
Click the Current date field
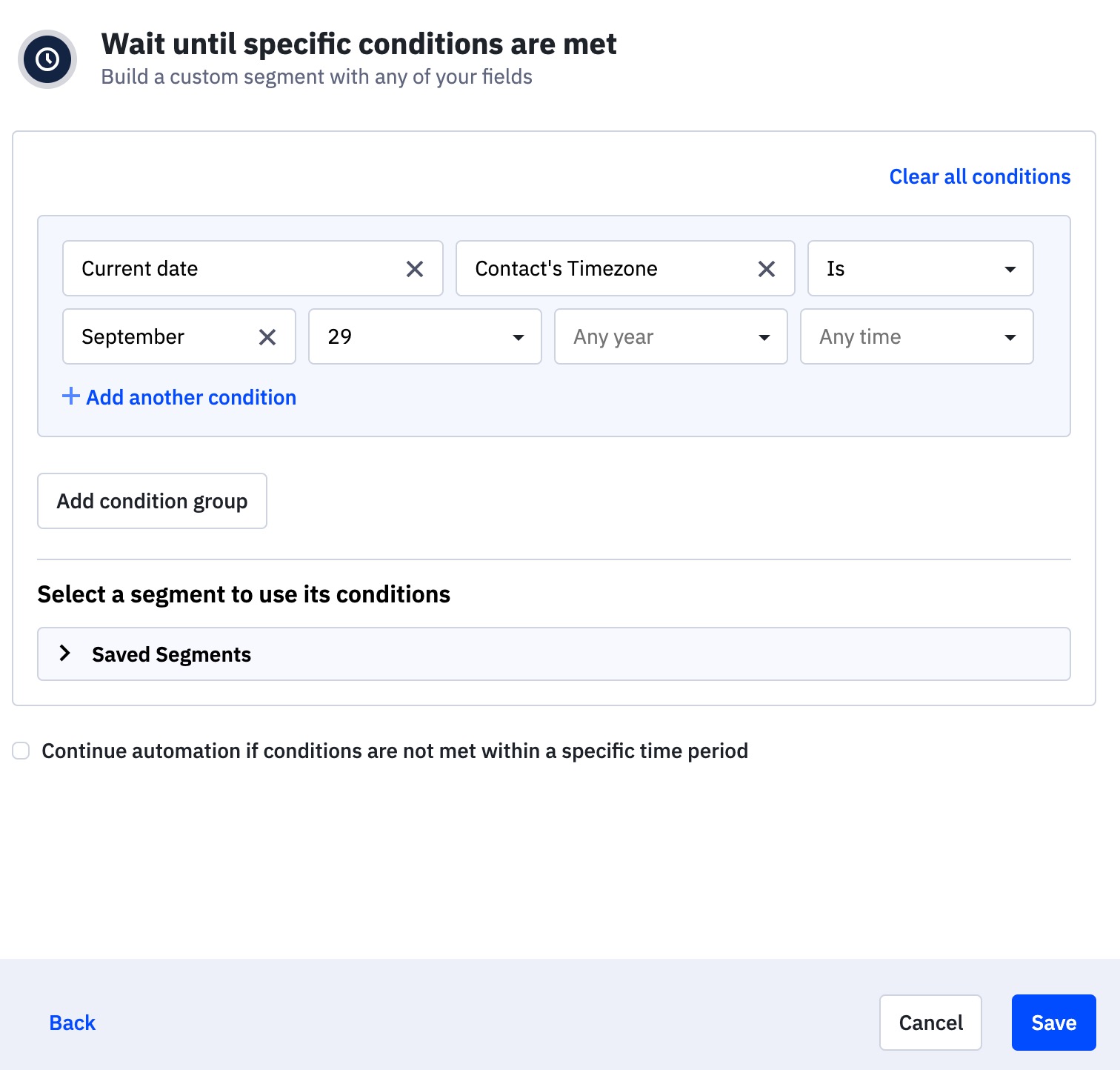[230, 269]
